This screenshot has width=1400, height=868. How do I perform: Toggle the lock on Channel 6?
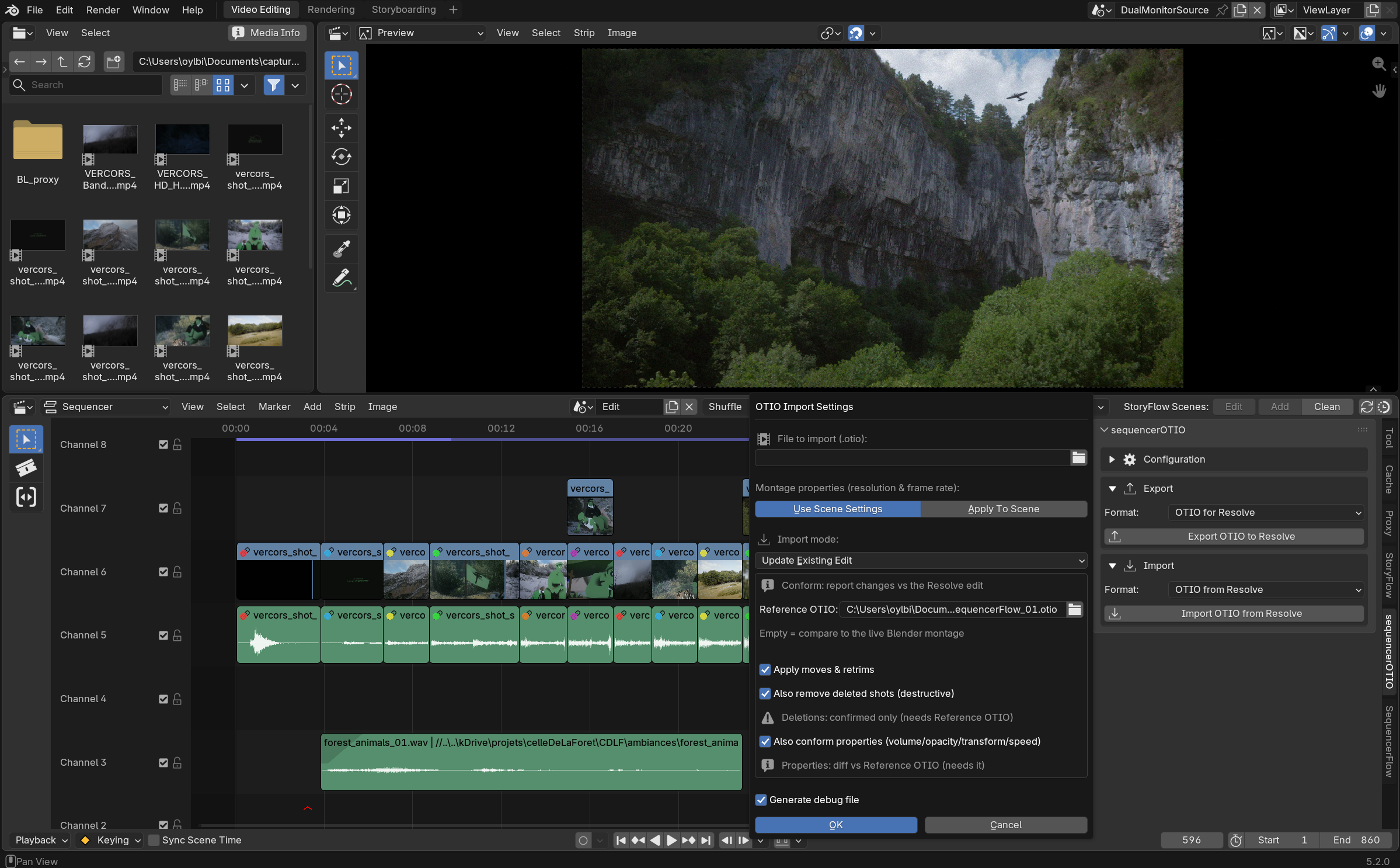177,572
